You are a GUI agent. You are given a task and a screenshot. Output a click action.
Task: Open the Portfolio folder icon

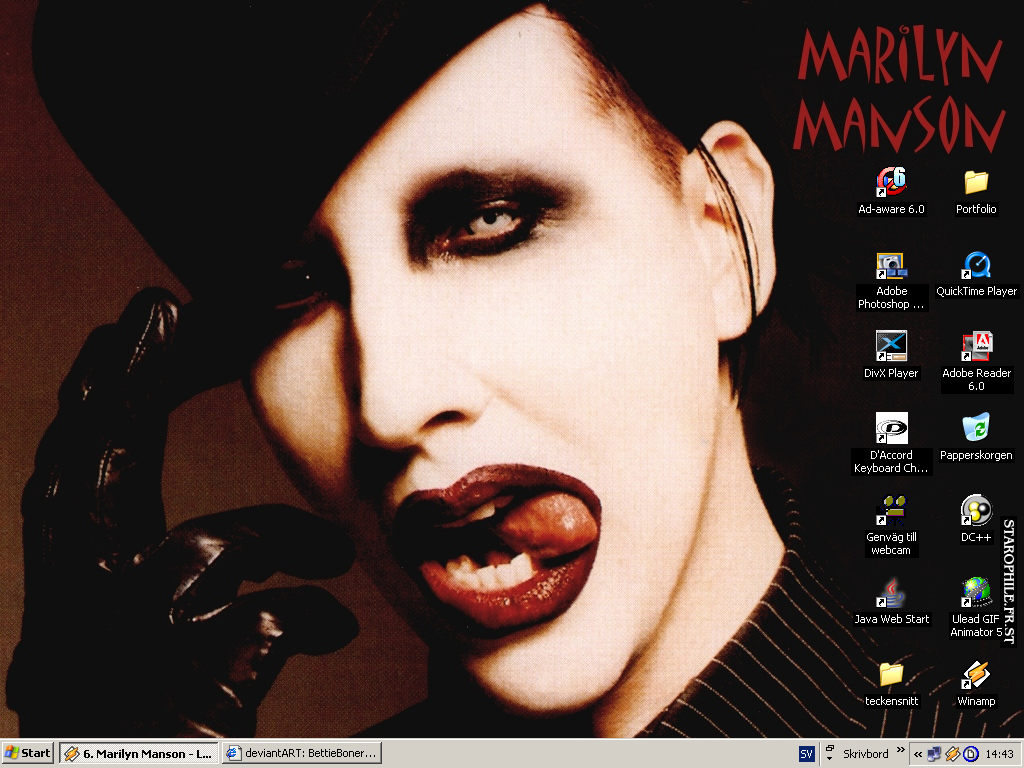tap(976, 182)
